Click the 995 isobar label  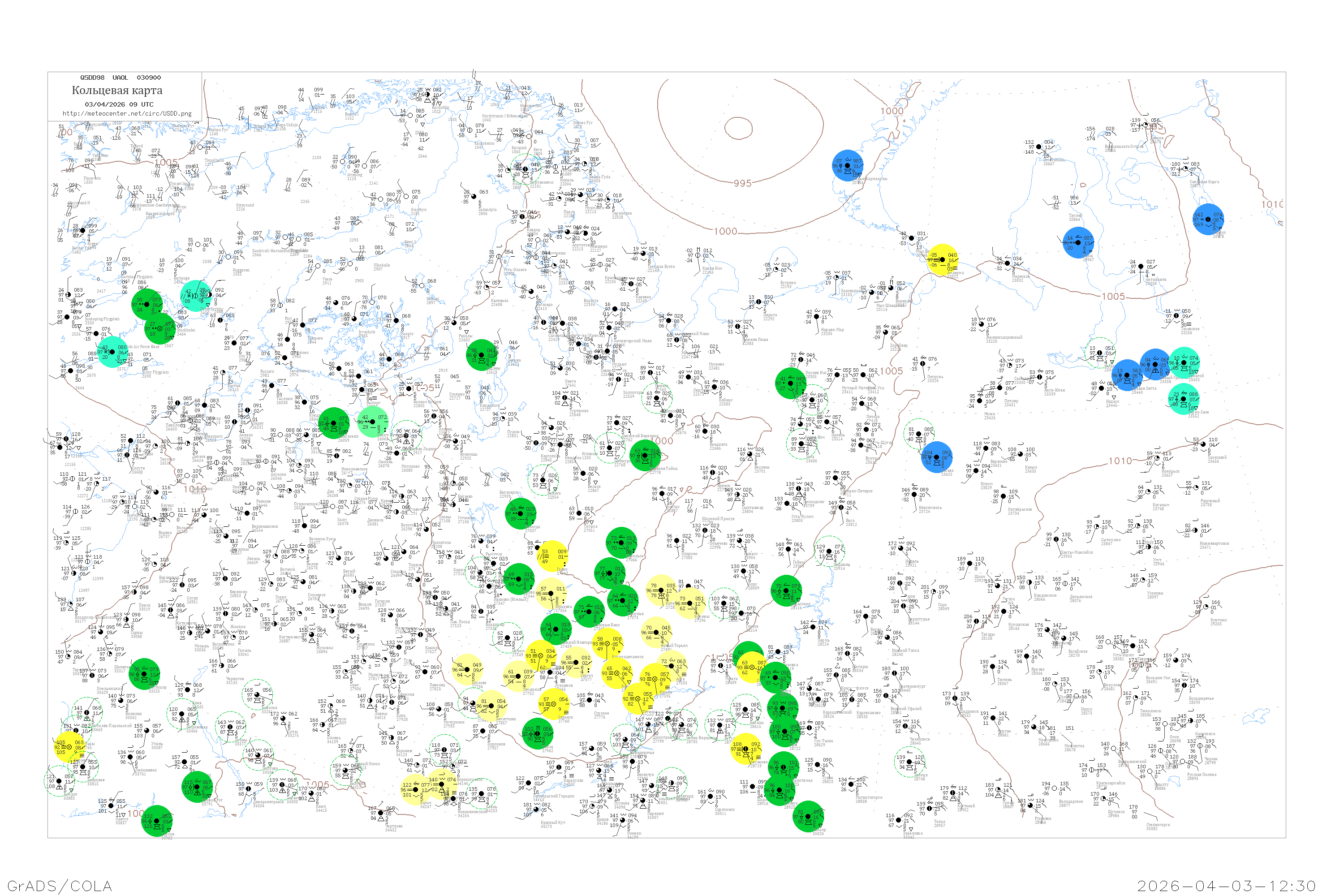click(742, 183)
